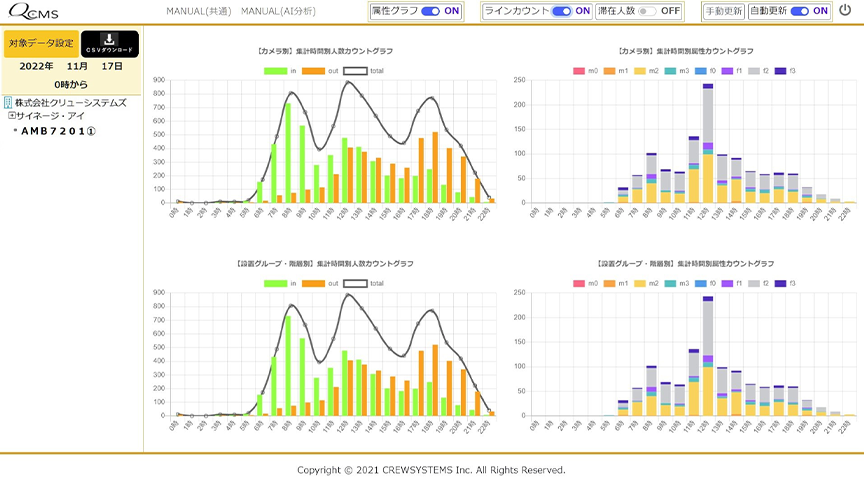Disable the 自動更新 switch
864x485 pixels.
click(x=799, y=11)
